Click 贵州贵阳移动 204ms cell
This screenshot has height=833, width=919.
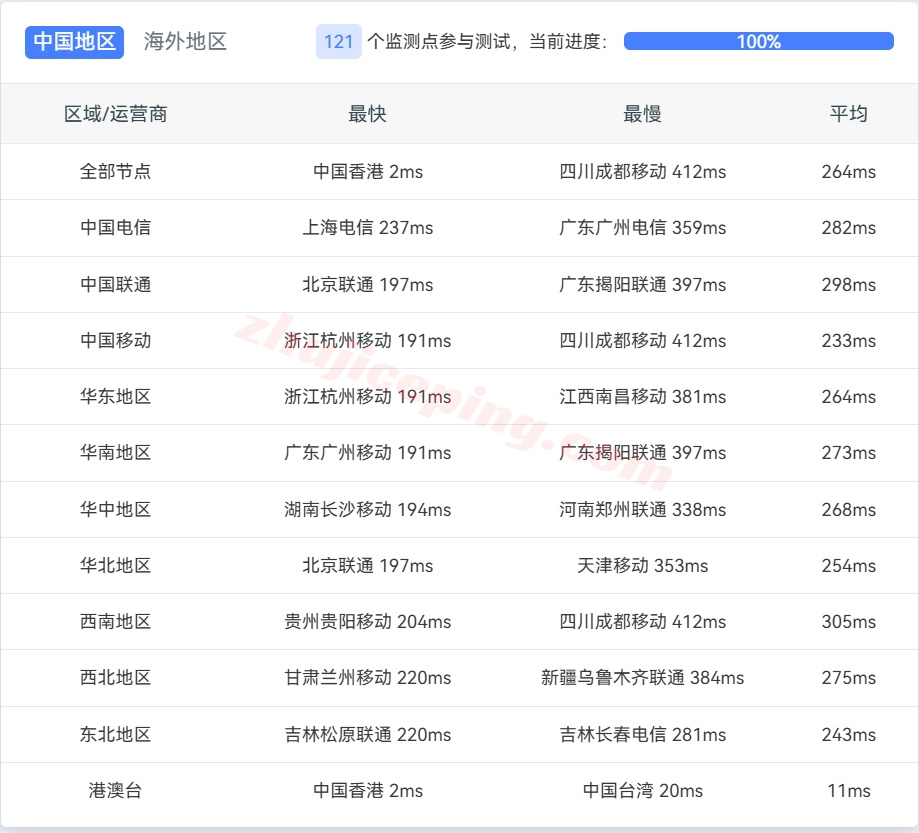367,621
